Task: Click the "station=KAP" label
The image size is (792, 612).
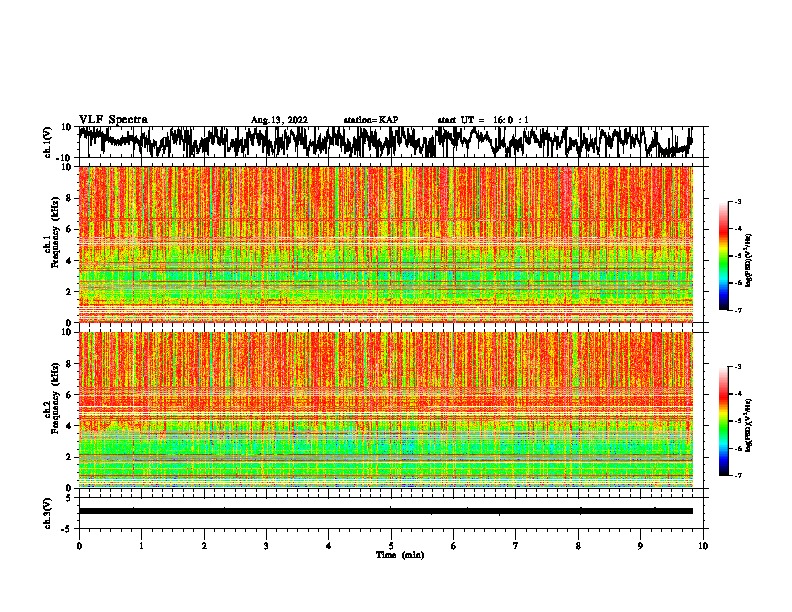Action: [371, 120]
